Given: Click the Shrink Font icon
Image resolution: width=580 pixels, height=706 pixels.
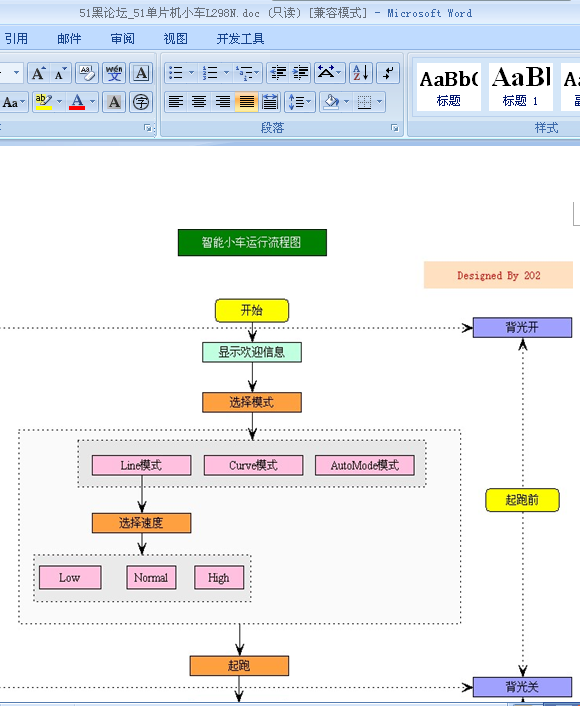Looking at the screenshot, I should 60,73.
